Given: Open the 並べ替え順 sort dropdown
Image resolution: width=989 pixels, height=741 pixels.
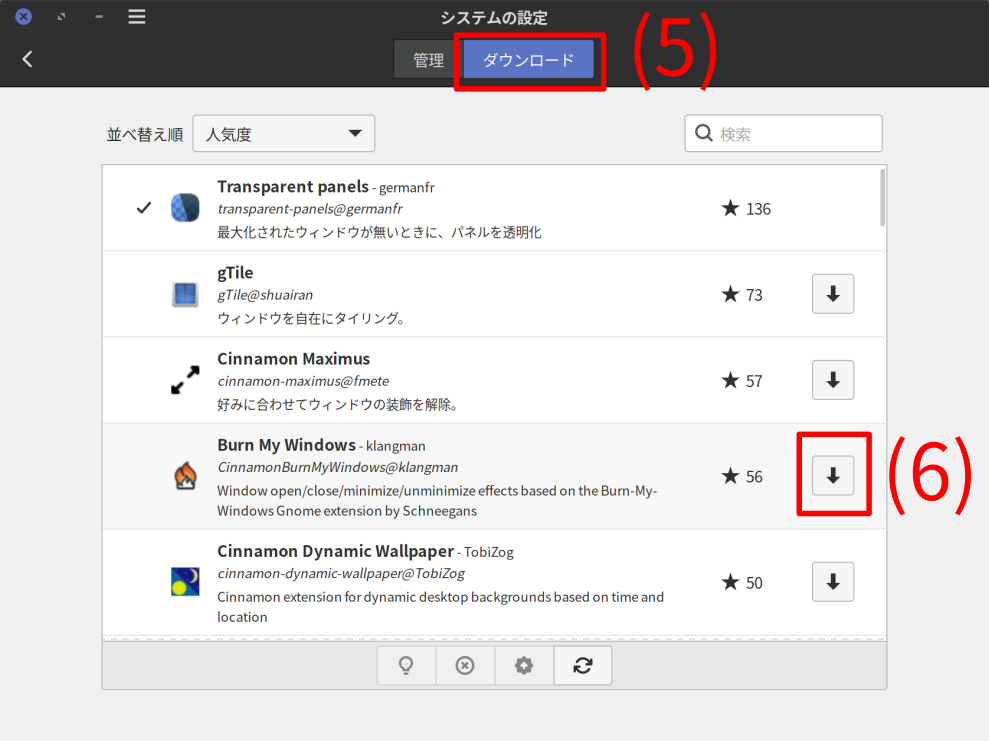Looking at the screenshot, I should (x=283, y=134).
